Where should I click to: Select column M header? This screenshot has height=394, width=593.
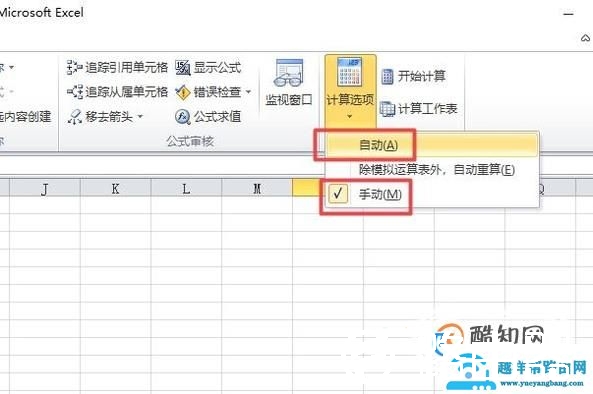click(x=257, y=188)
